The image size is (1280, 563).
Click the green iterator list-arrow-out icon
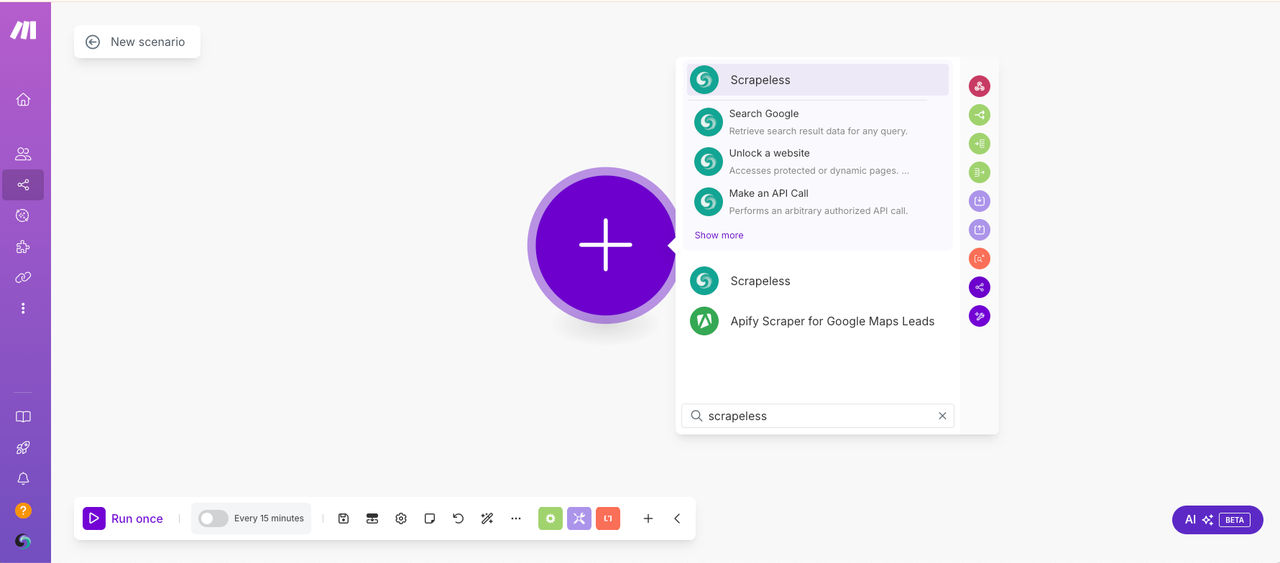click(x=979, y=172)
